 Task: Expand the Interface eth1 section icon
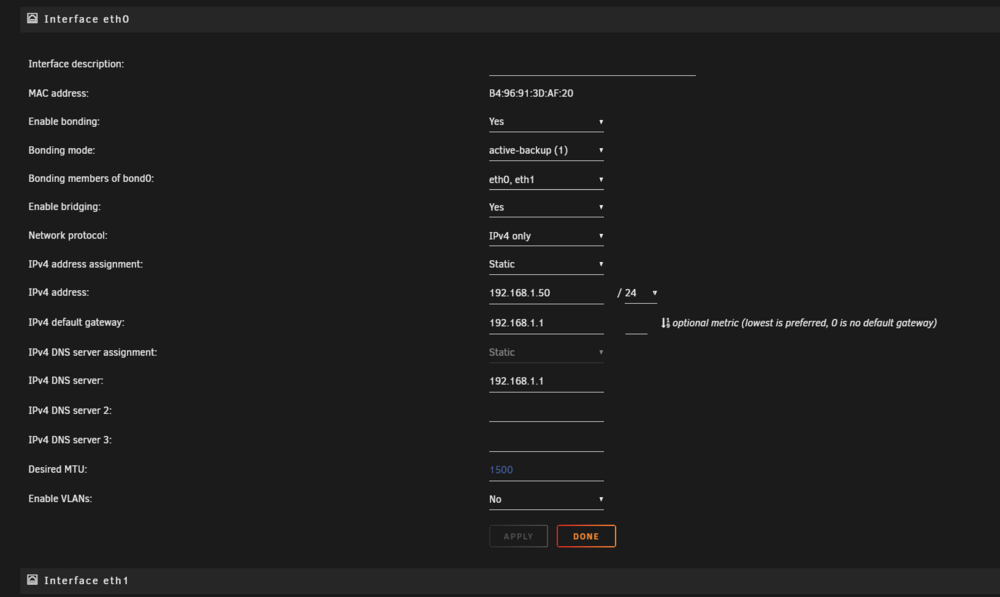(32, 580)
